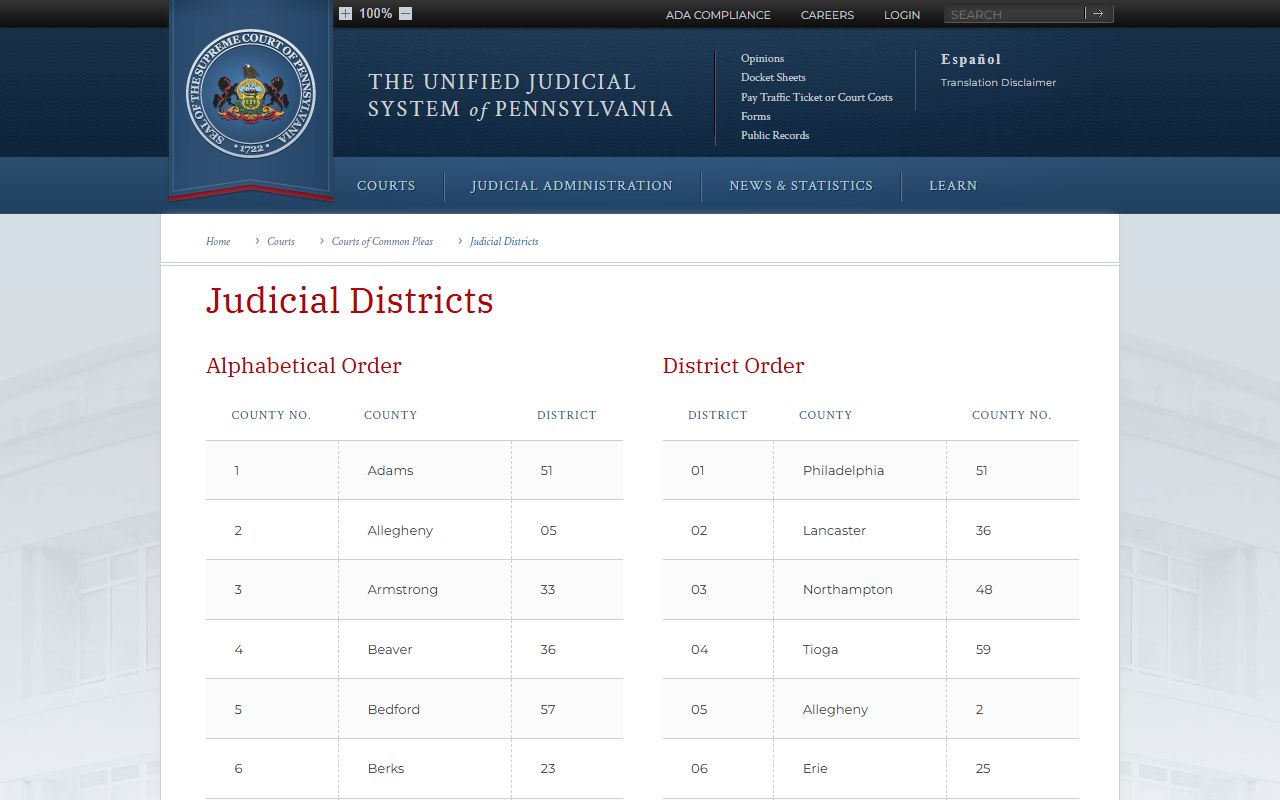Click the District Order heading
The width and height of the screenshot is (1280, 800).
coord(733,366)
